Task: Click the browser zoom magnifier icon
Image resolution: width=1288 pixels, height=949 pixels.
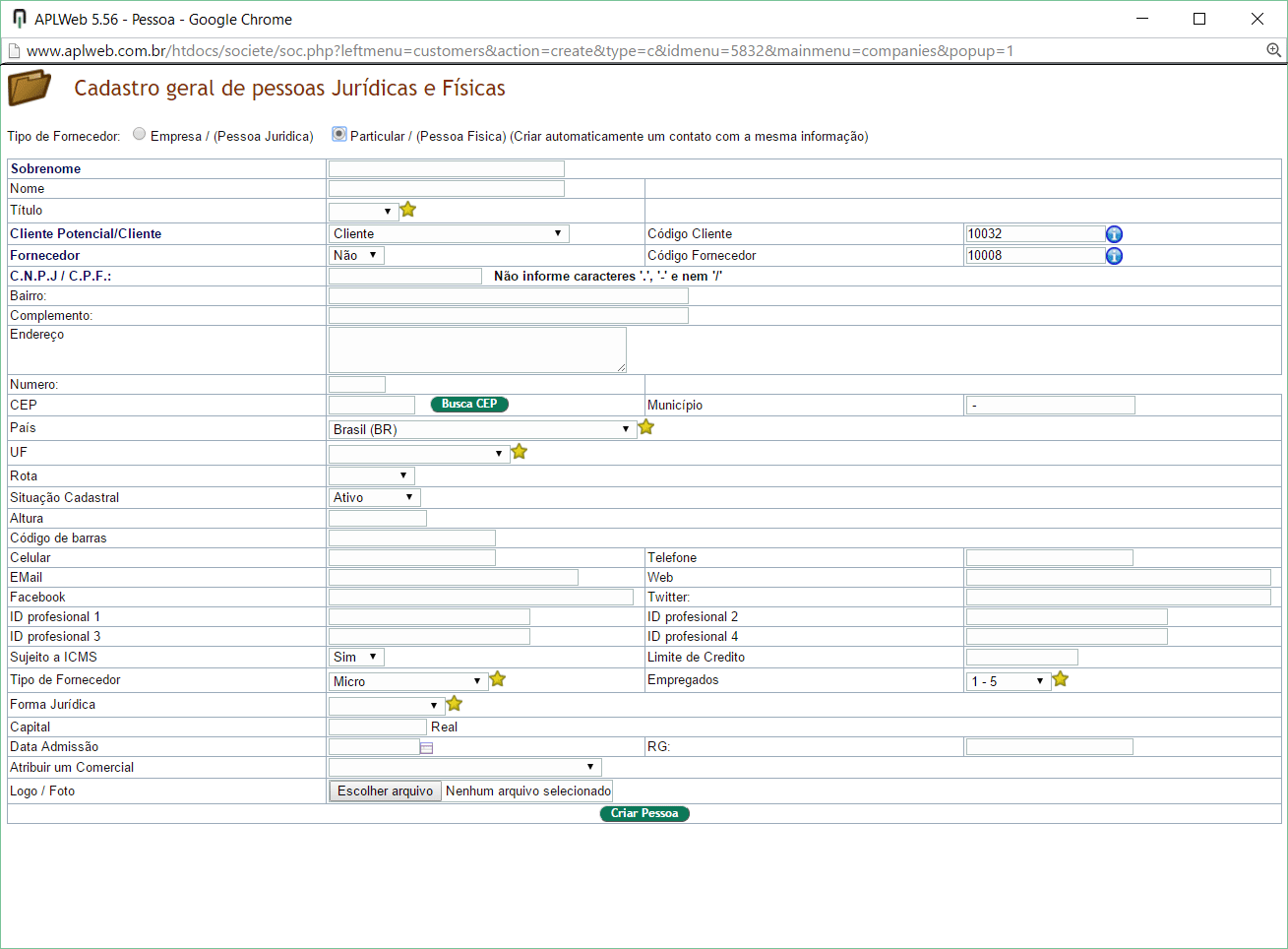Action: click(x=1273, y=50)
